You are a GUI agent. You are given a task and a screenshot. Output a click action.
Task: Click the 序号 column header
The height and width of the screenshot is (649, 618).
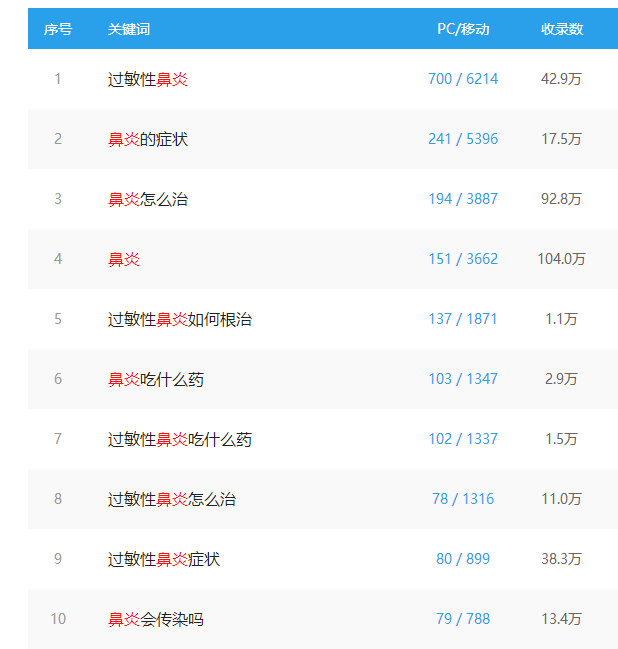[58, 29]
